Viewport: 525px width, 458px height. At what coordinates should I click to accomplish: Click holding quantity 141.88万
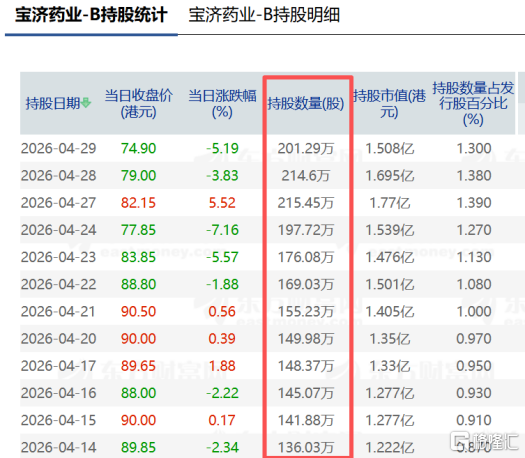click(306, 420)
